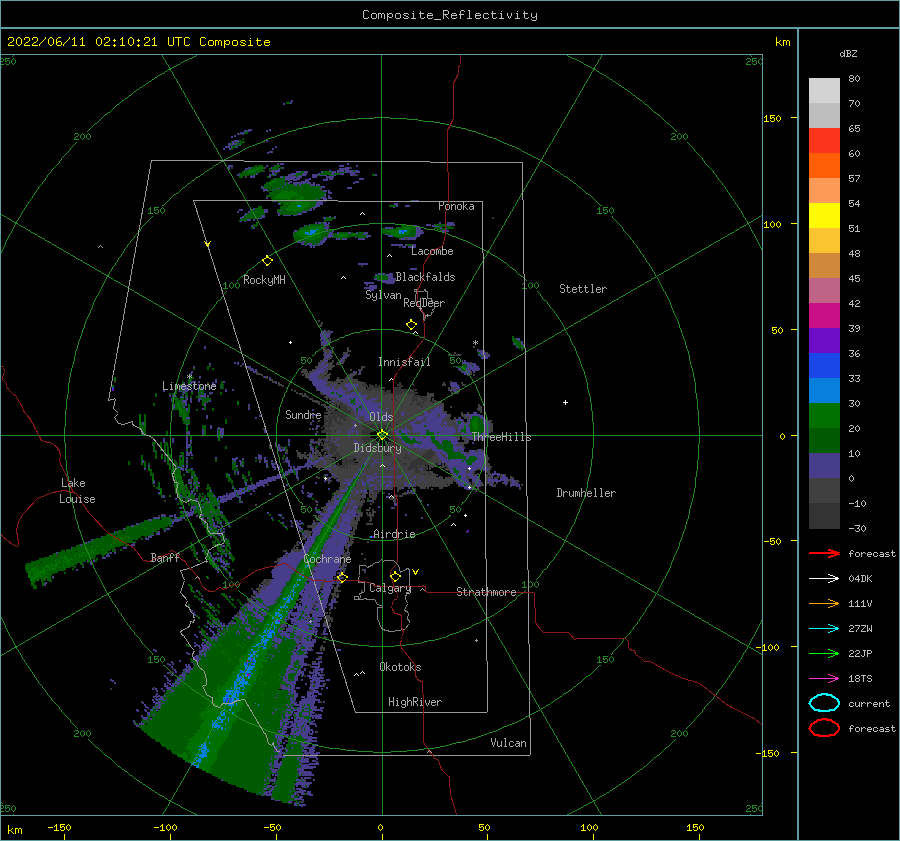The height and width of the screenshot is (841, 900).
Task: Select the Airdrie label
Action: coord(394,534)
